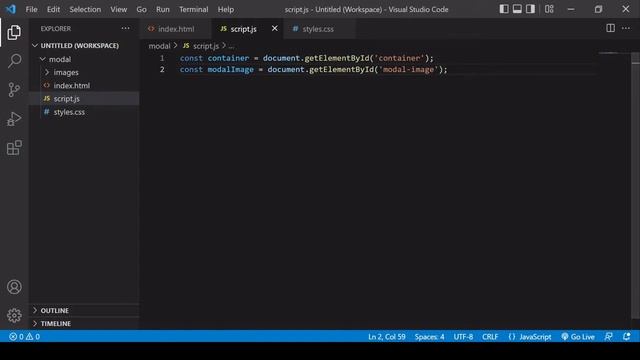The width and height of the screenshot is (640, 360).
Task: Click the editor vertical scrollbar
Action: [x=636, y=186]
